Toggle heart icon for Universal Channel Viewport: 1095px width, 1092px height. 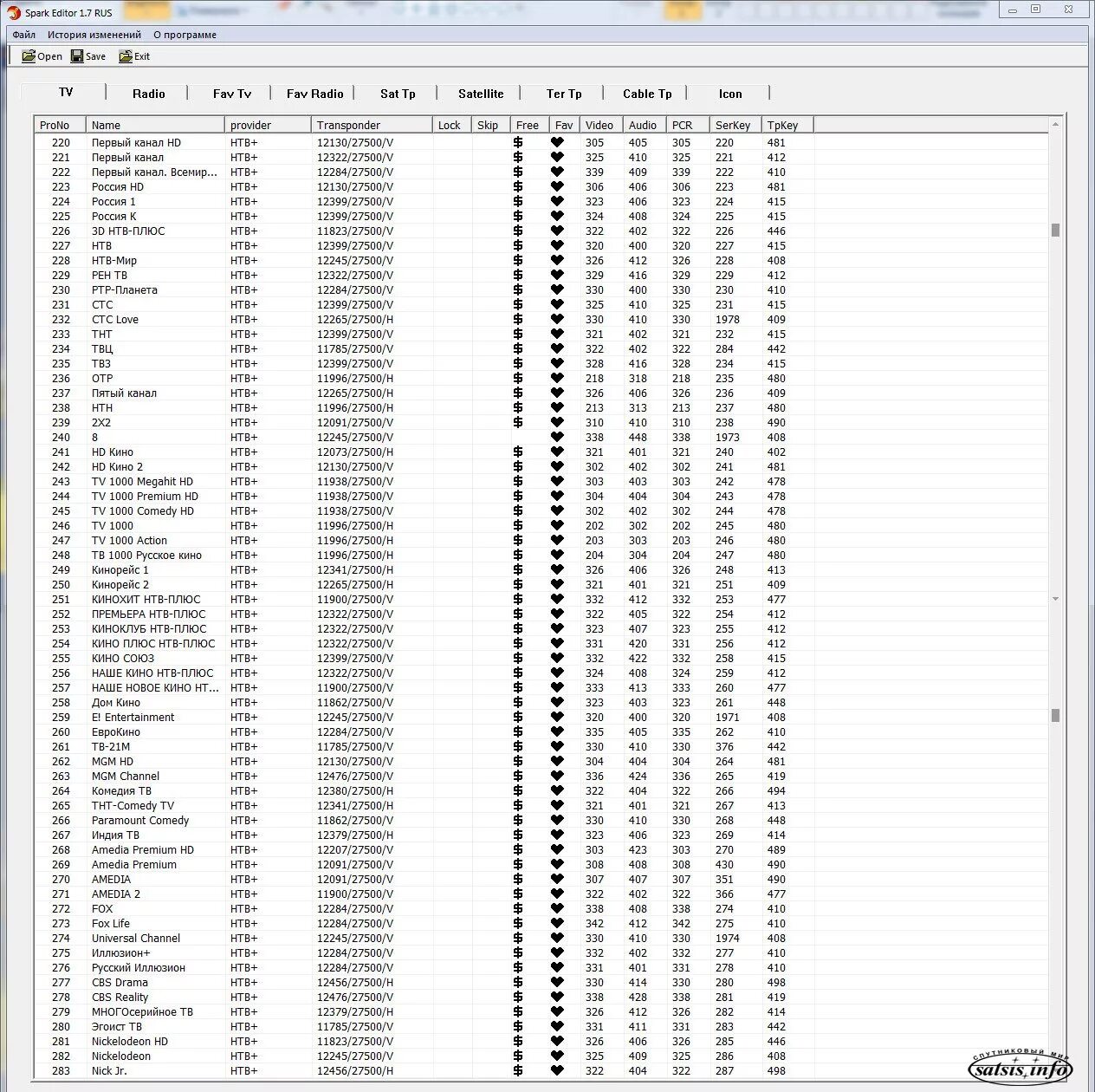(557, 938)
